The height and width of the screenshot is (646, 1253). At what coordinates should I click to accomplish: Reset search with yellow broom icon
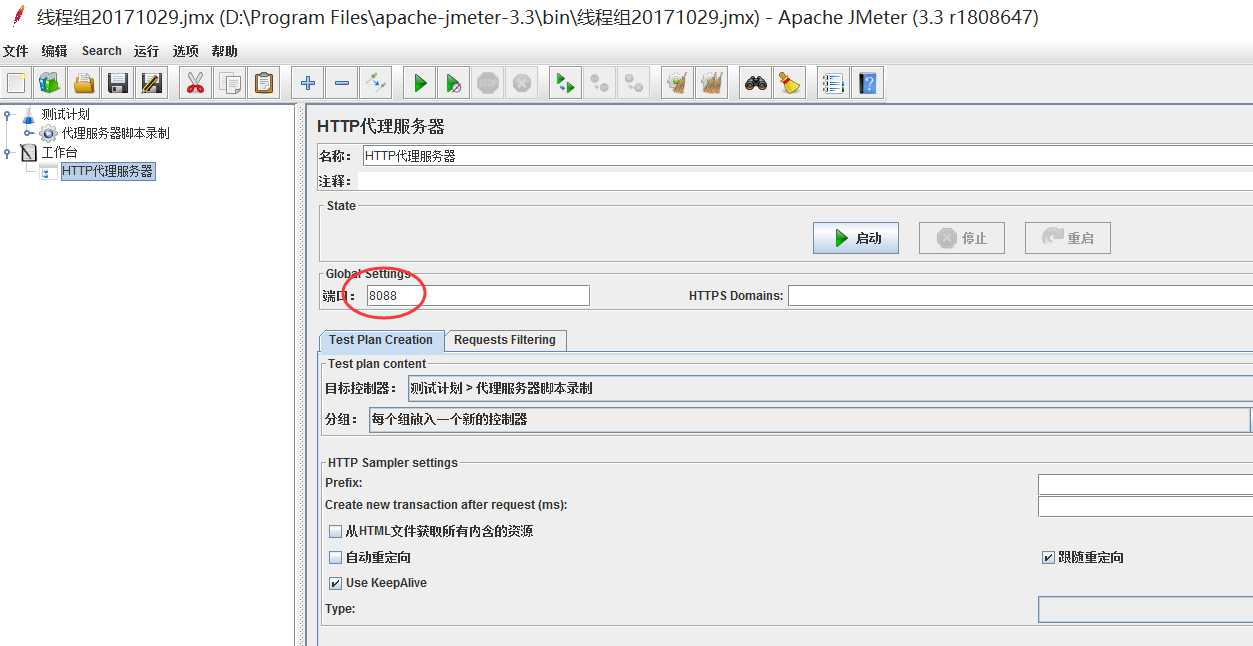tap(790, 83)
